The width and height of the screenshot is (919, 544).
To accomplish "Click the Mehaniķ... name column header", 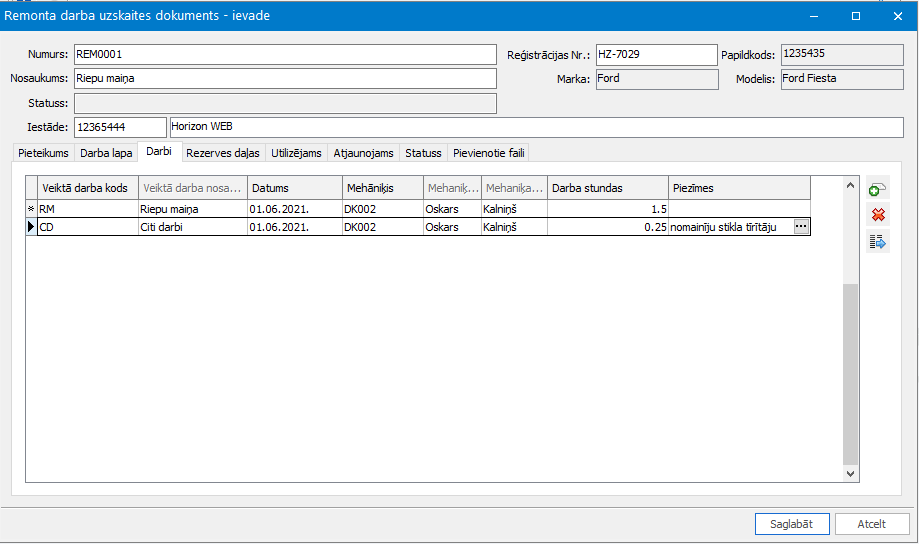I will (x=452, y=188).
